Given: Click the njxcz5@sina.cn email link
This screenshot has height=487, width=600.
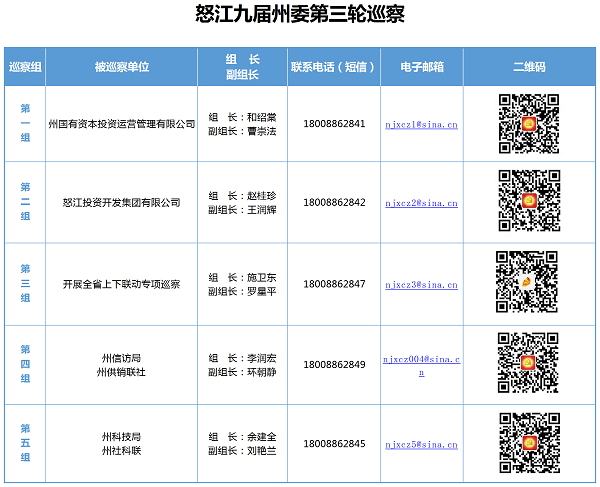Looking at the screenshot, I should (421, 444).
